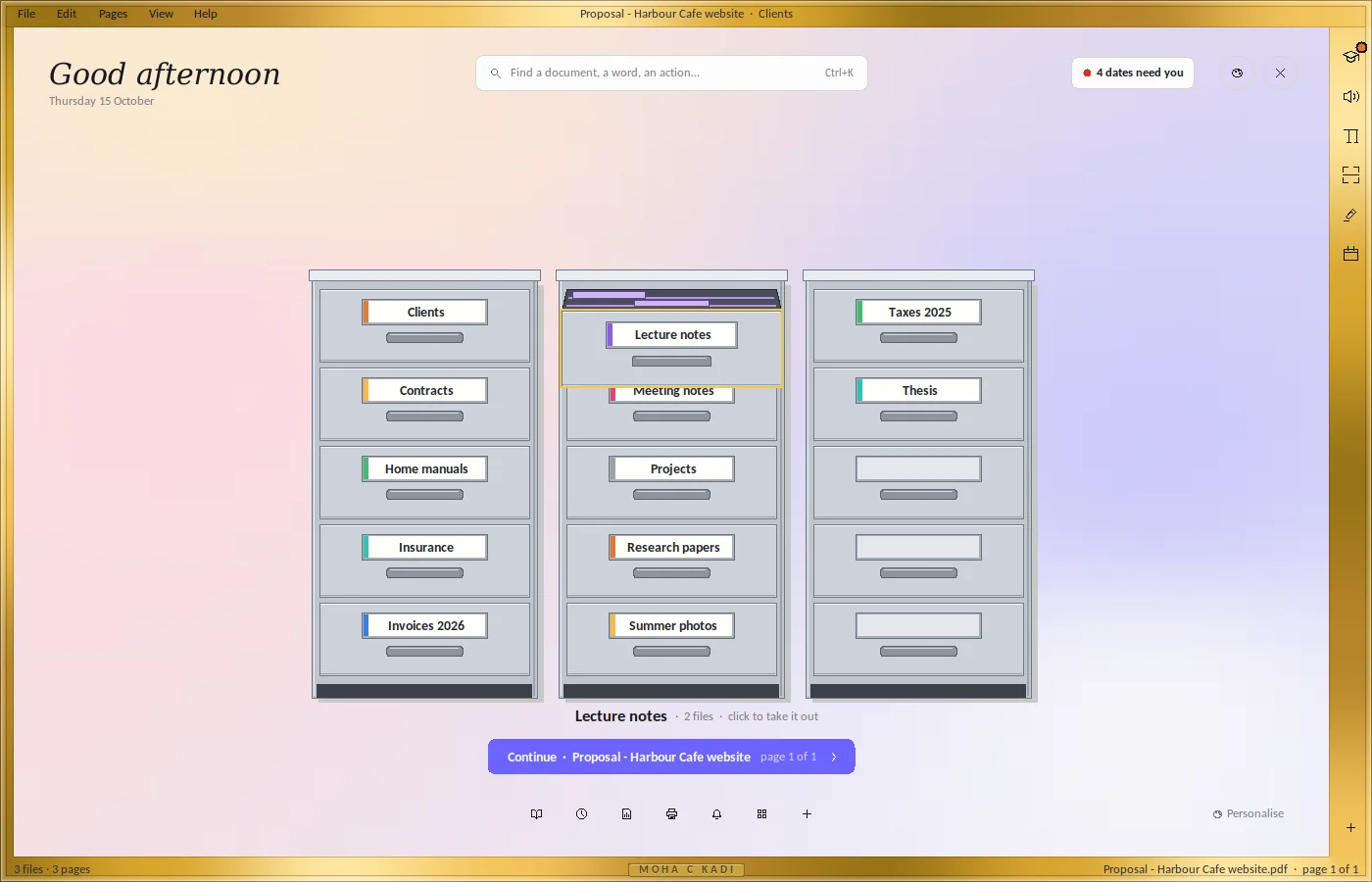Click the '3 files · 3 pages' status text

pos(52,869)
